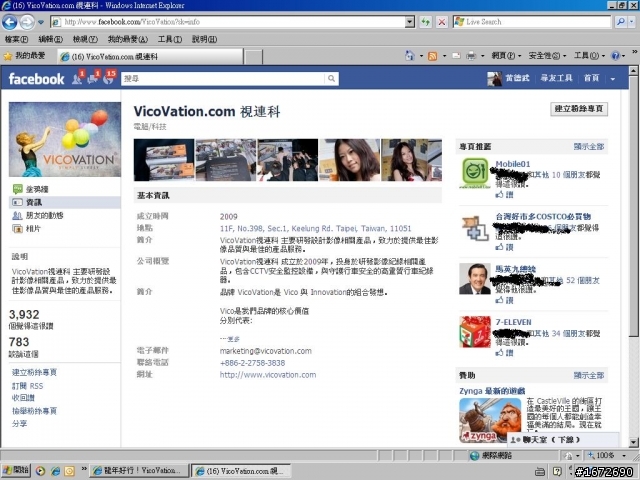Click the orange RSS feeds icon
The height and width of the screenshot is (480, 640).
pyautogui.click(x=432, y=56)
